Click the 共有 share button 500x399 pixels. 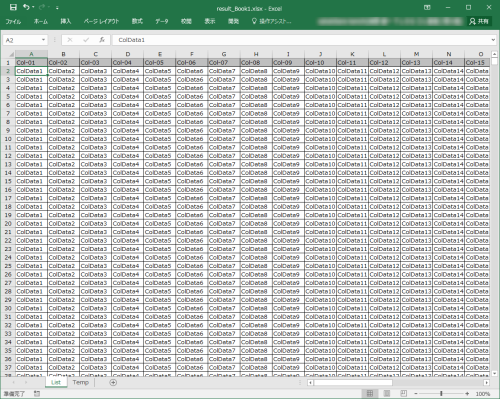tap(479, 21)
